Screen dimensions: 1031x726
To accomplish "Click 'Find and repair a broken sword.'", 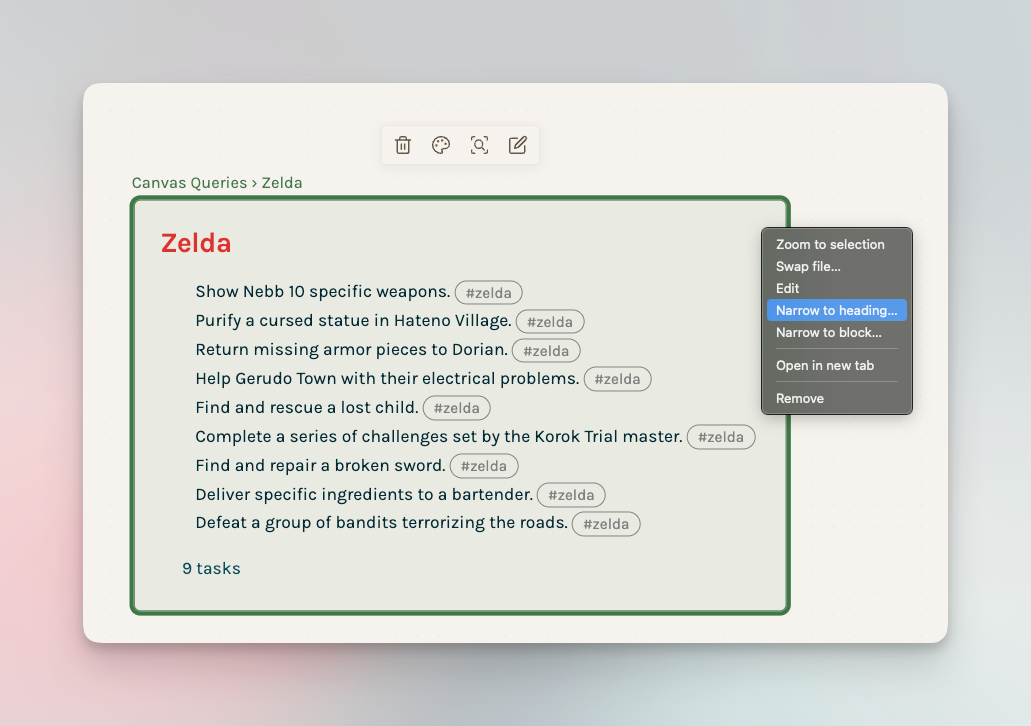I will (x=321, y=465).
